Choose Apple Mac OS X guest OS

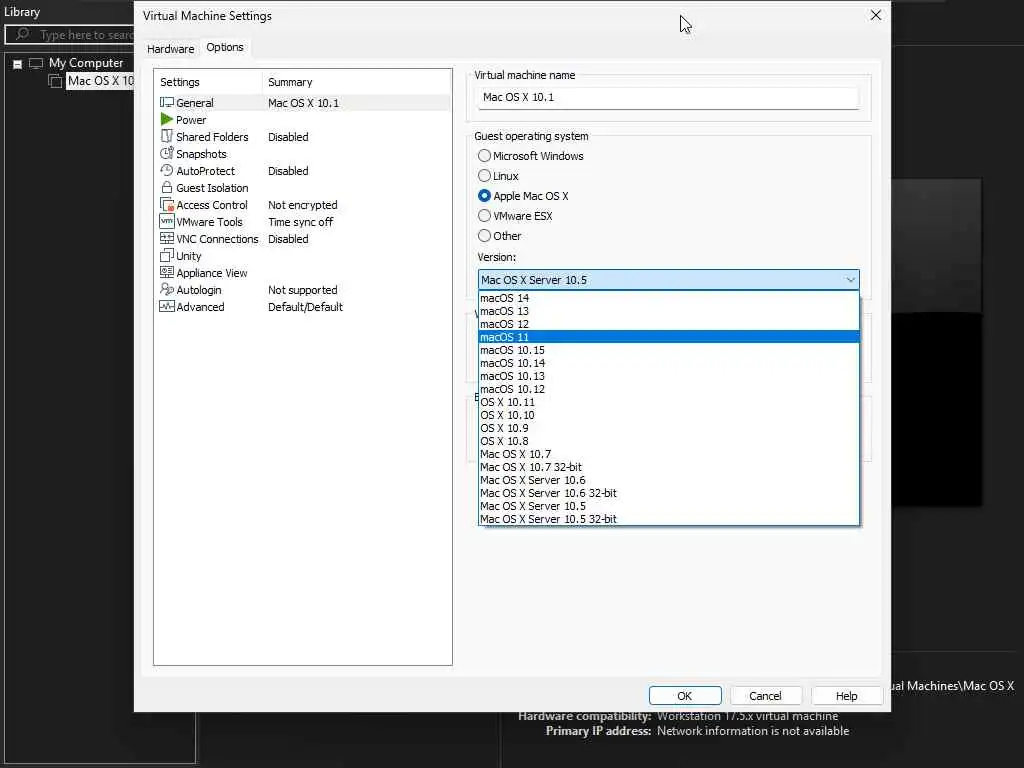(x=484, y=196)
